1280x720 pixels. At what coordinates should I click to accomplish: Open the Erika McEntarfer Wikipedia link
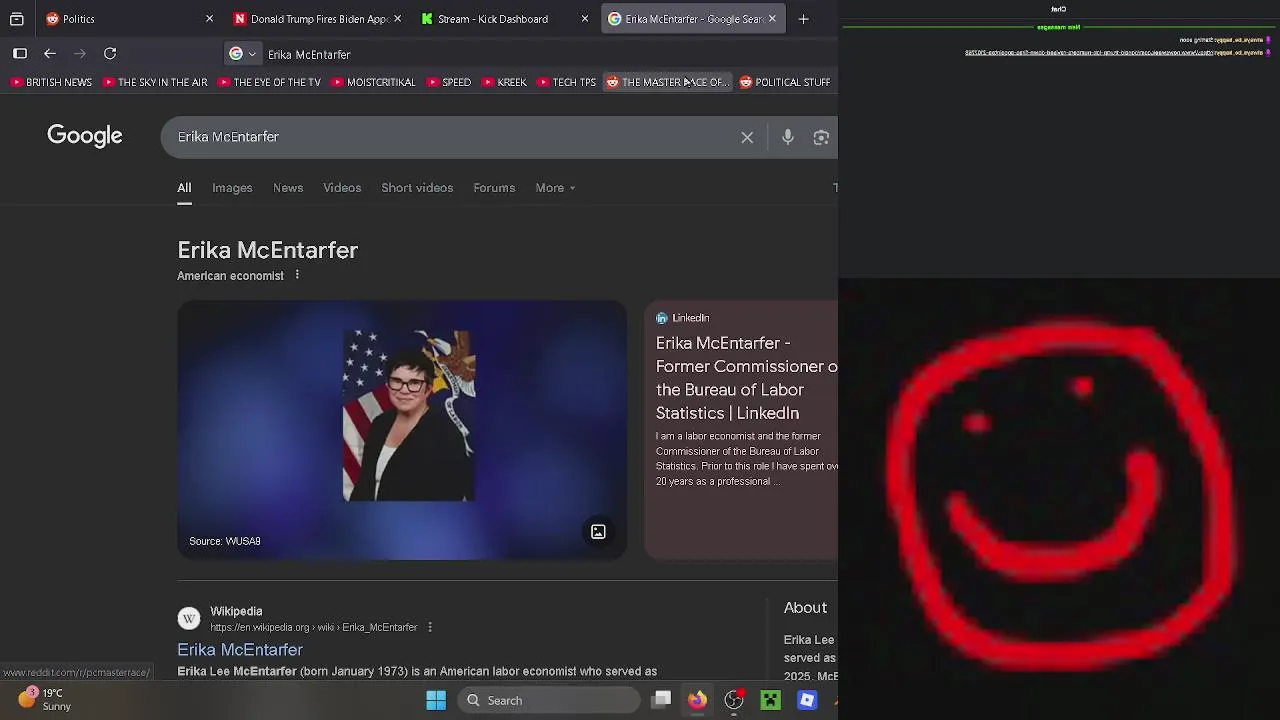pos(240,650)
